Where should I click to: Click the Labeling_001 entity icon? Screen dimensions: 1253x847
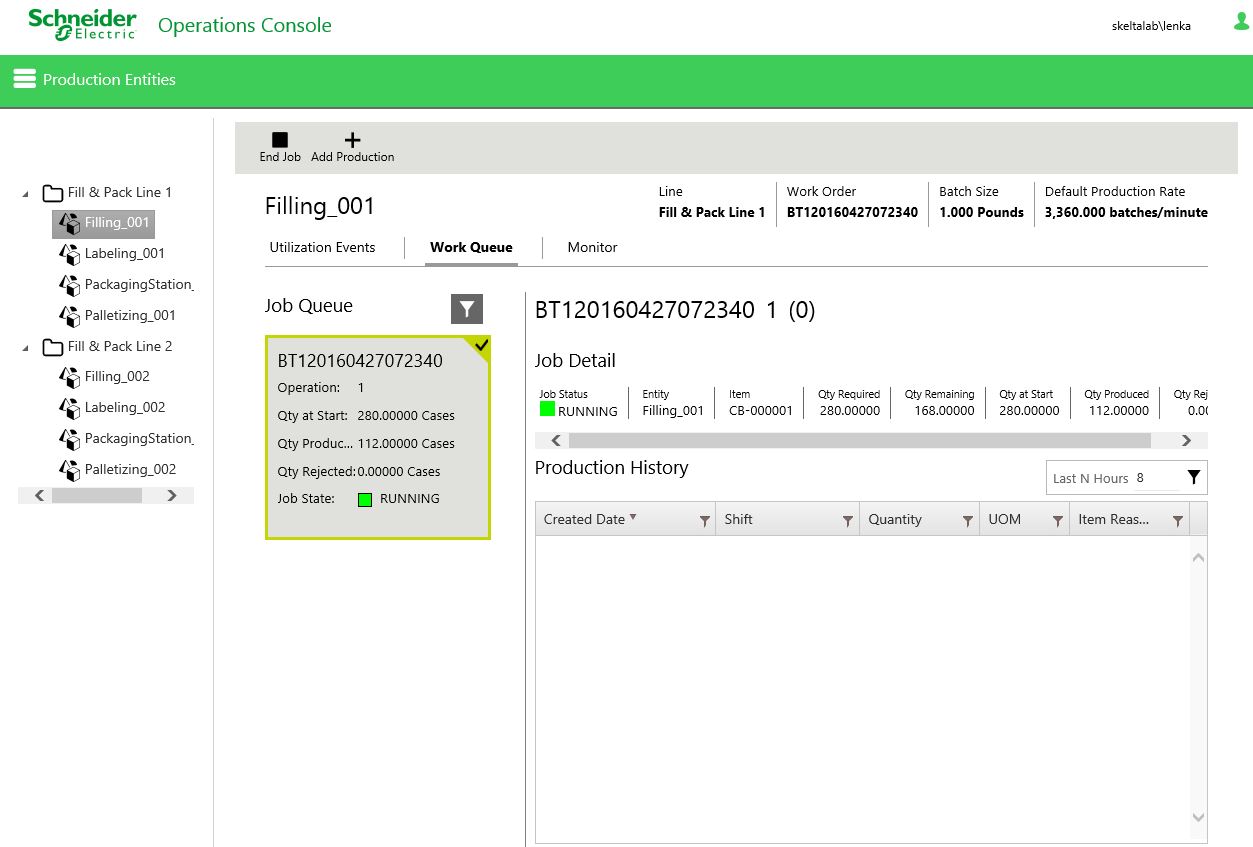pos(69,254)
